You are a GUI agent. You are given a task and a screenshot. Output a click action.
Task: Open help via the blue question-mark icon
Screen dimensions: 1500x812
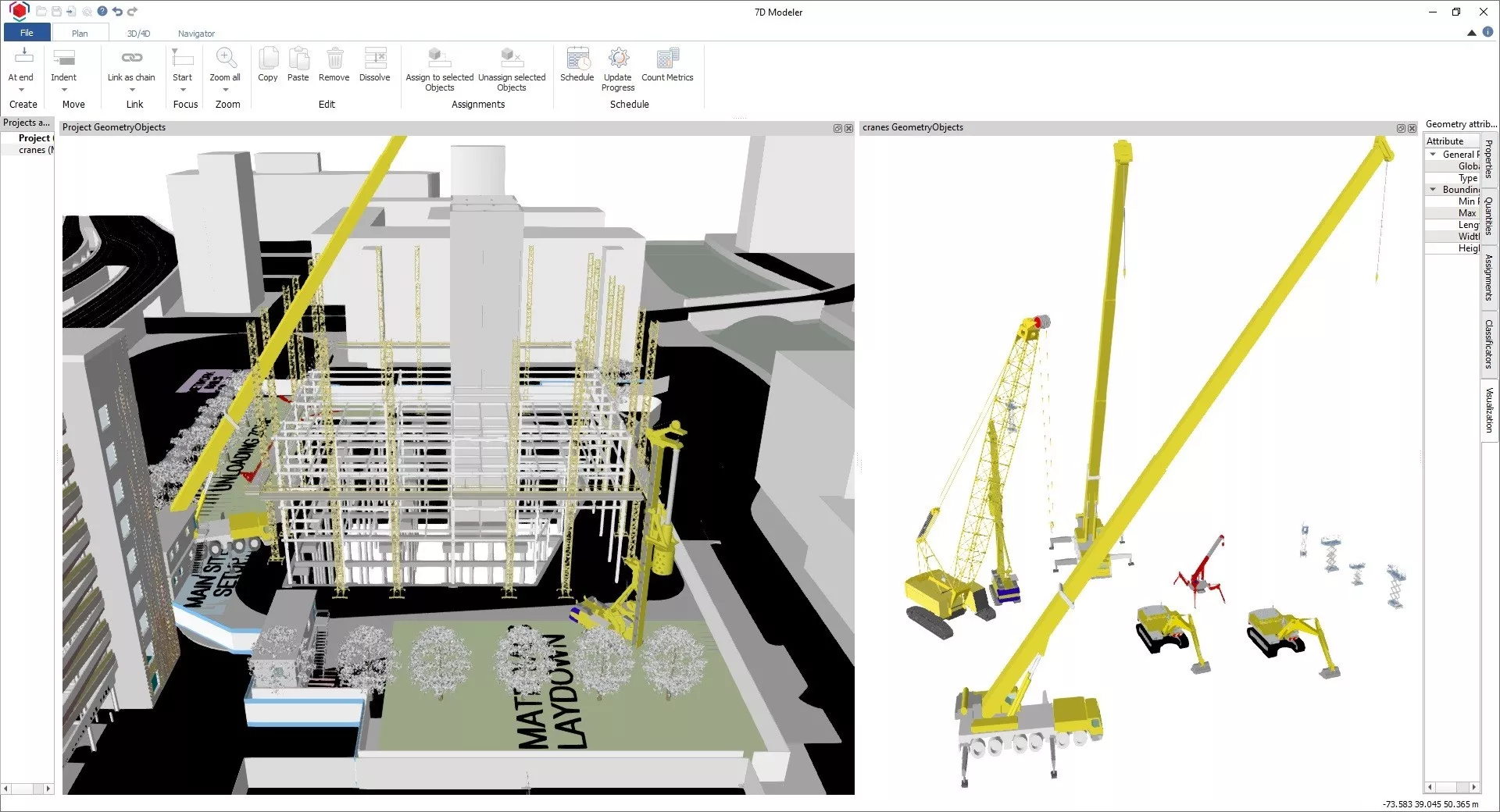coord(102,12)
